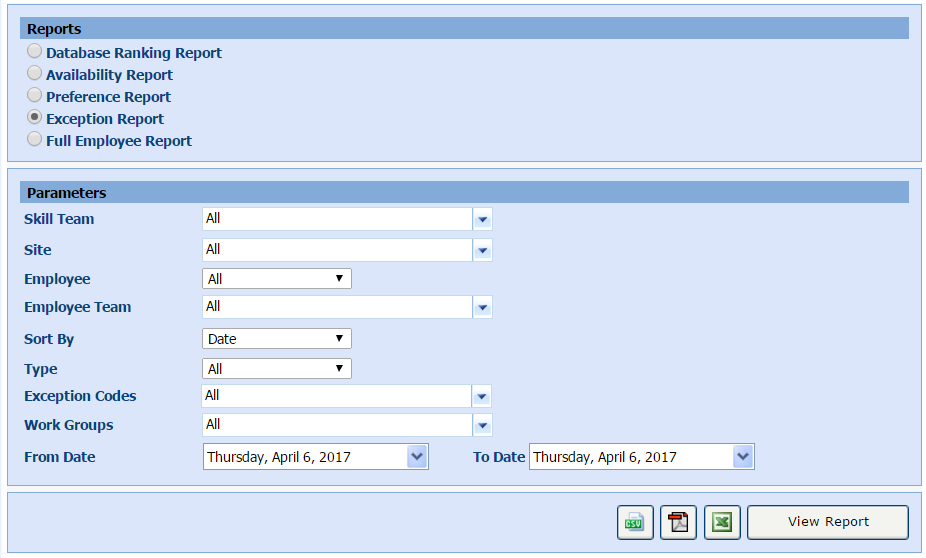926x558 pixels.
Task: Open the Employee select list
Action: pos(276,279)
